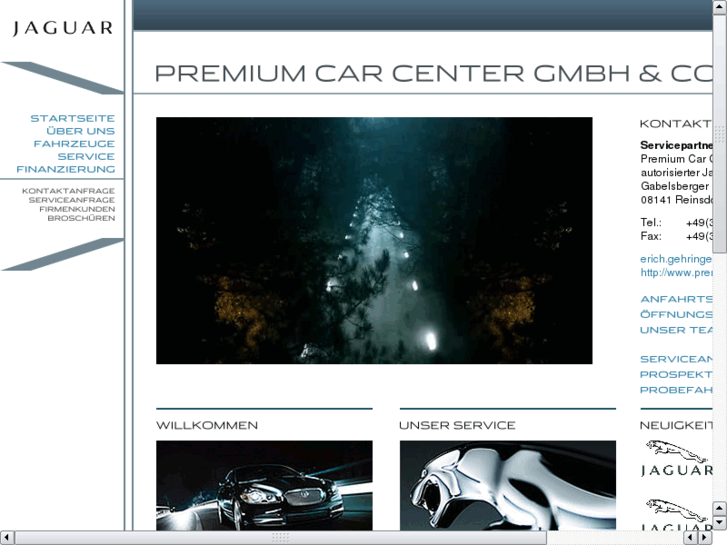This screenshot has height=545, width=727.
Task: Click the Gabelsberger address line
Action: [x=675, y=186]
